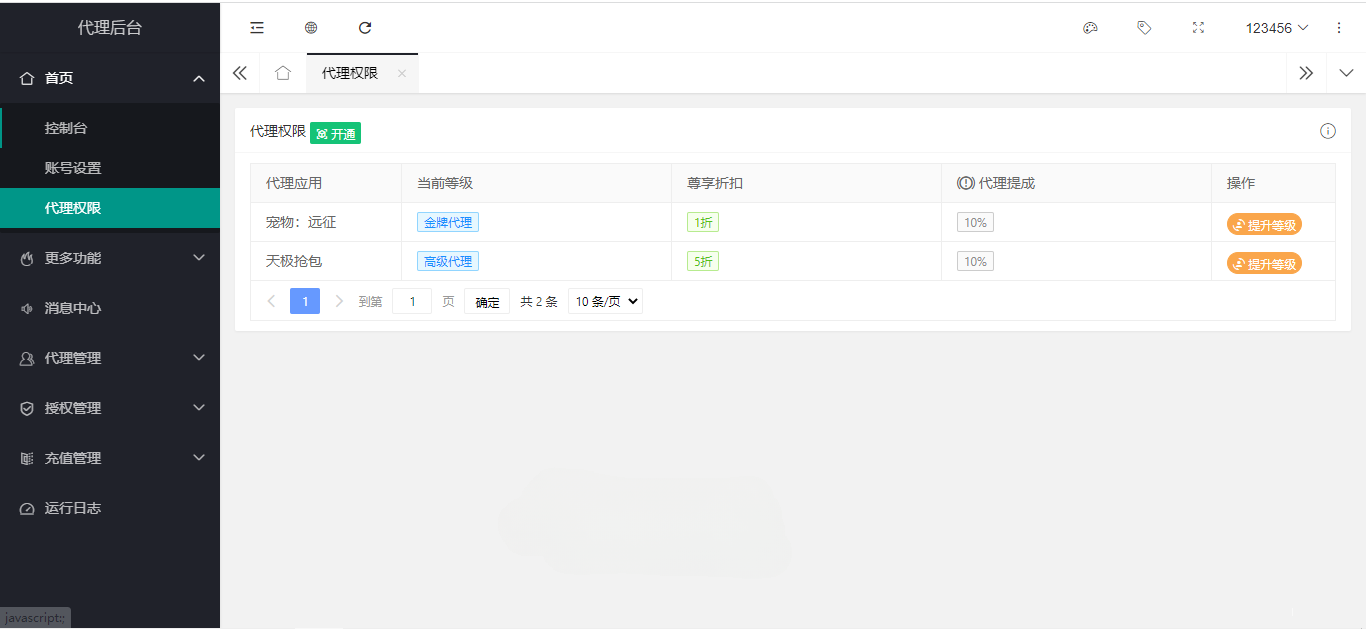Click 提升等级 for 宠物：远征 row
1366x629 pixels.
(1264, 225)
